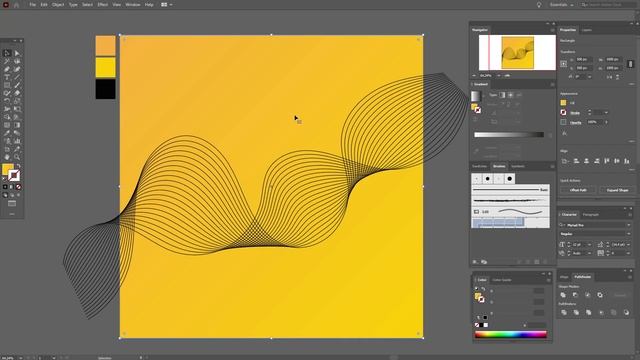The image size is (640, 360).
Task: Click the lightbulb Discover icon at top
Action: [539, 5]
